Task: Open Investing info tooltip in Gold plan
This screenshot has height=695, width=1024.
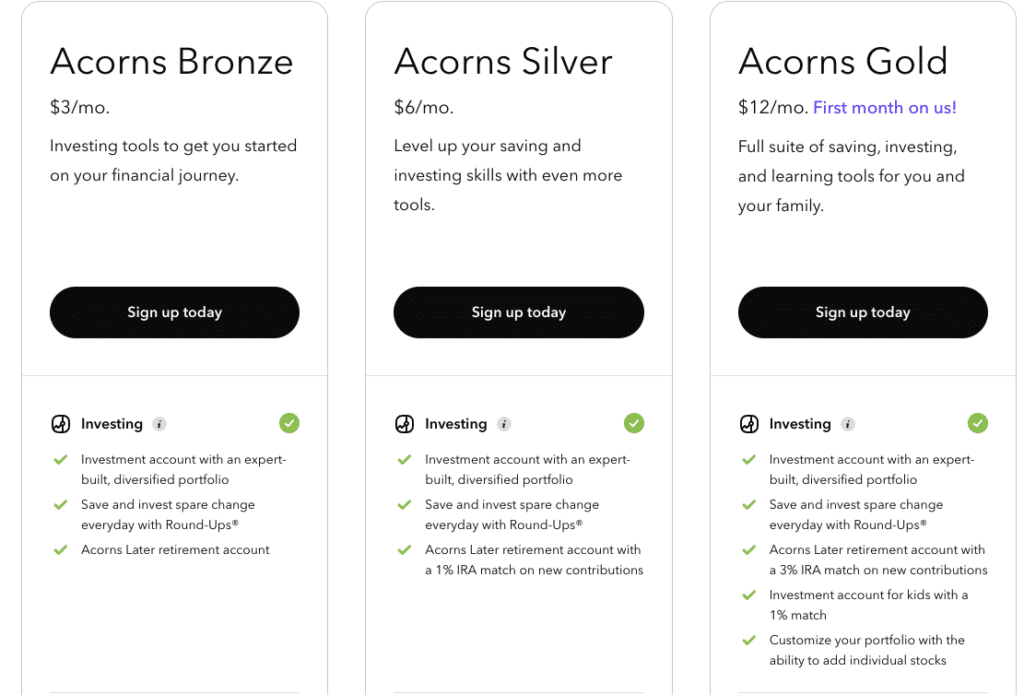Action: point(848,424)
